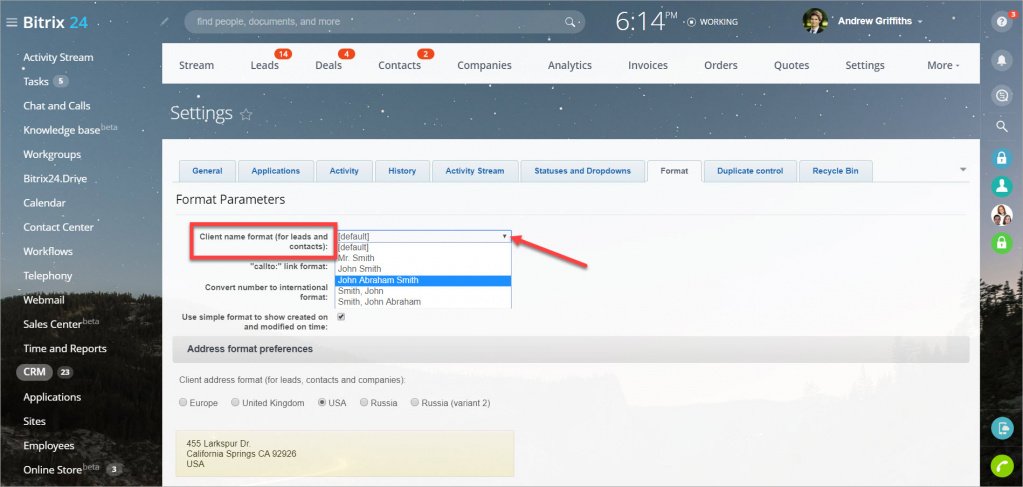This screenshot has width=1023, height=487.
Task: Expand the More menu in CRM bar
Action: [x=943, y=65]
